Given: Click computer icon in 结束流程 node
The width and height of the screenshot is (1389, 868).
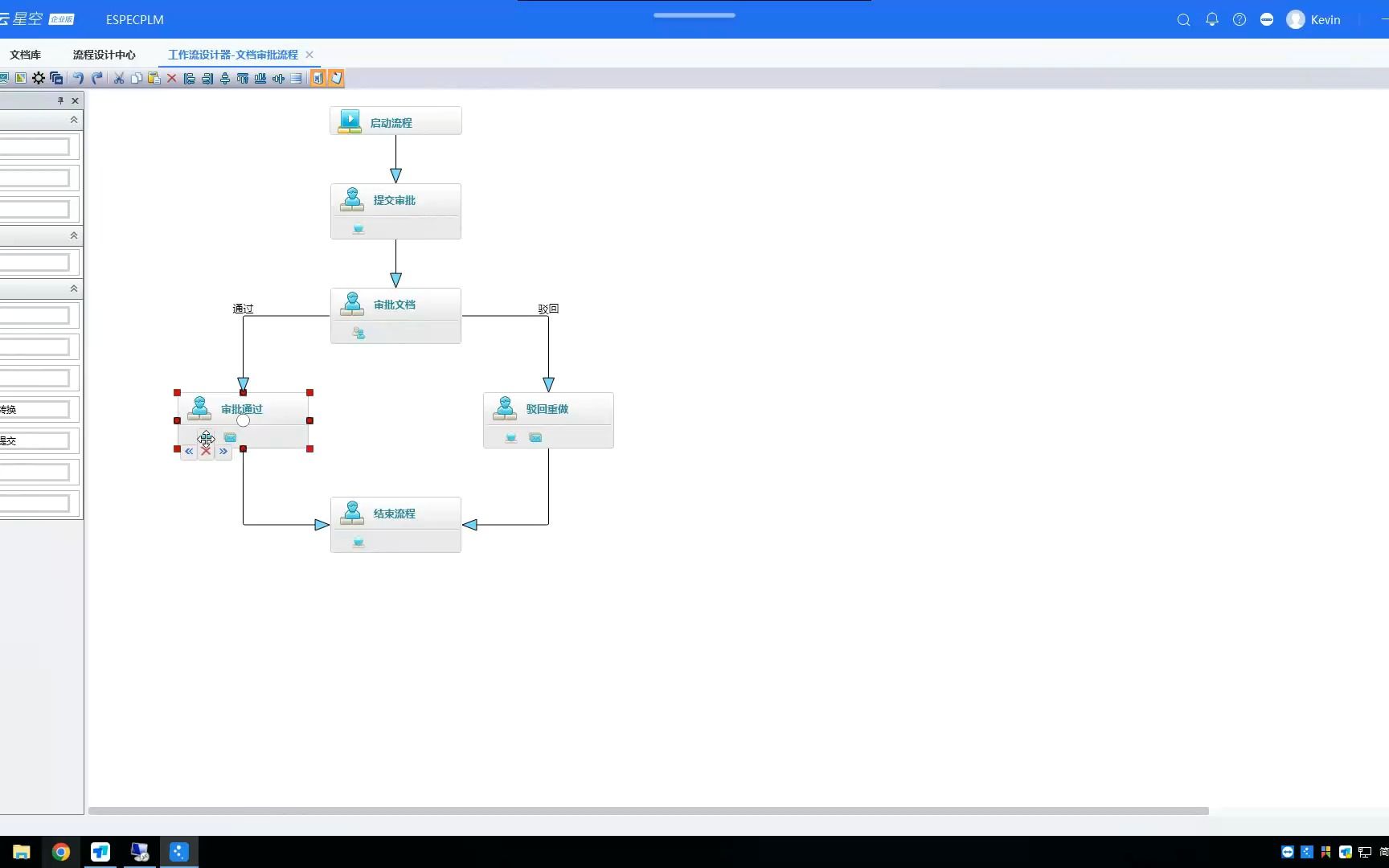Looking at the screenshot, I should 359,542.
